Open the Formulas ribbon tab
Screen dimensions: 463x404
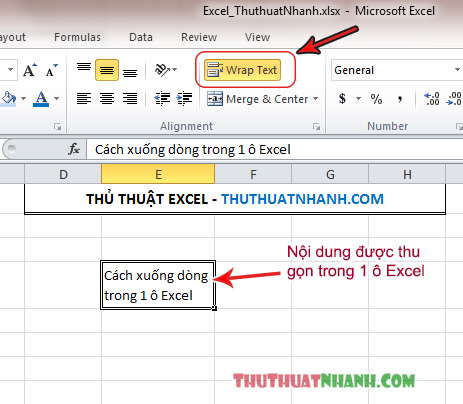click(77, 37)
